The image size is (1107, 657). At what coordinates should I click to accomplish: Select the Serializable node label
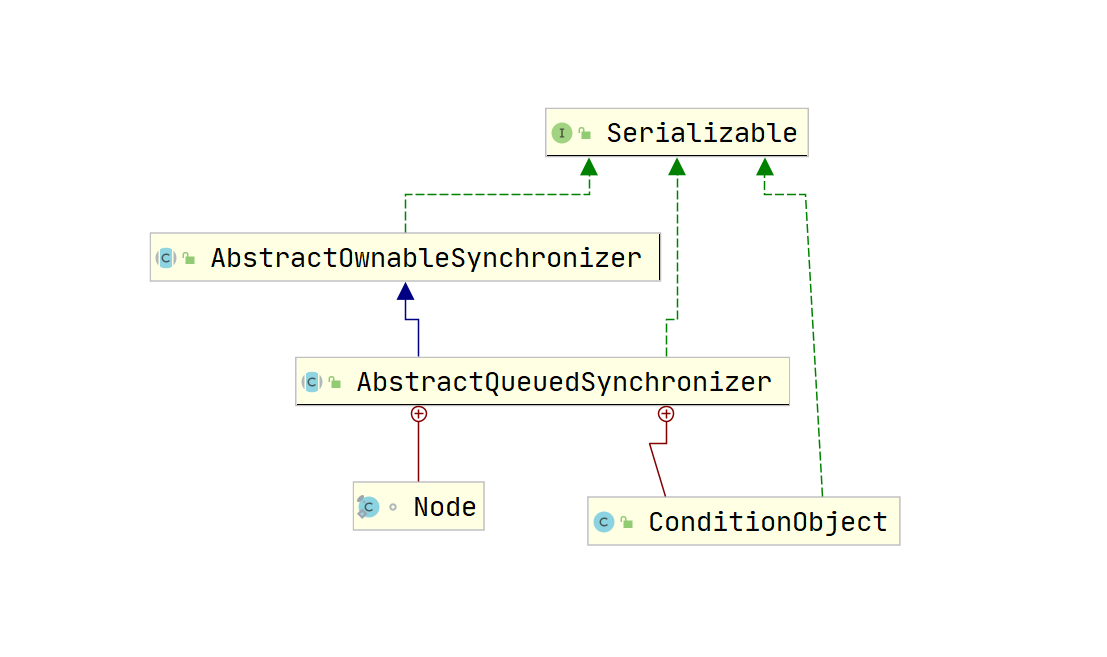coord(701,133)
